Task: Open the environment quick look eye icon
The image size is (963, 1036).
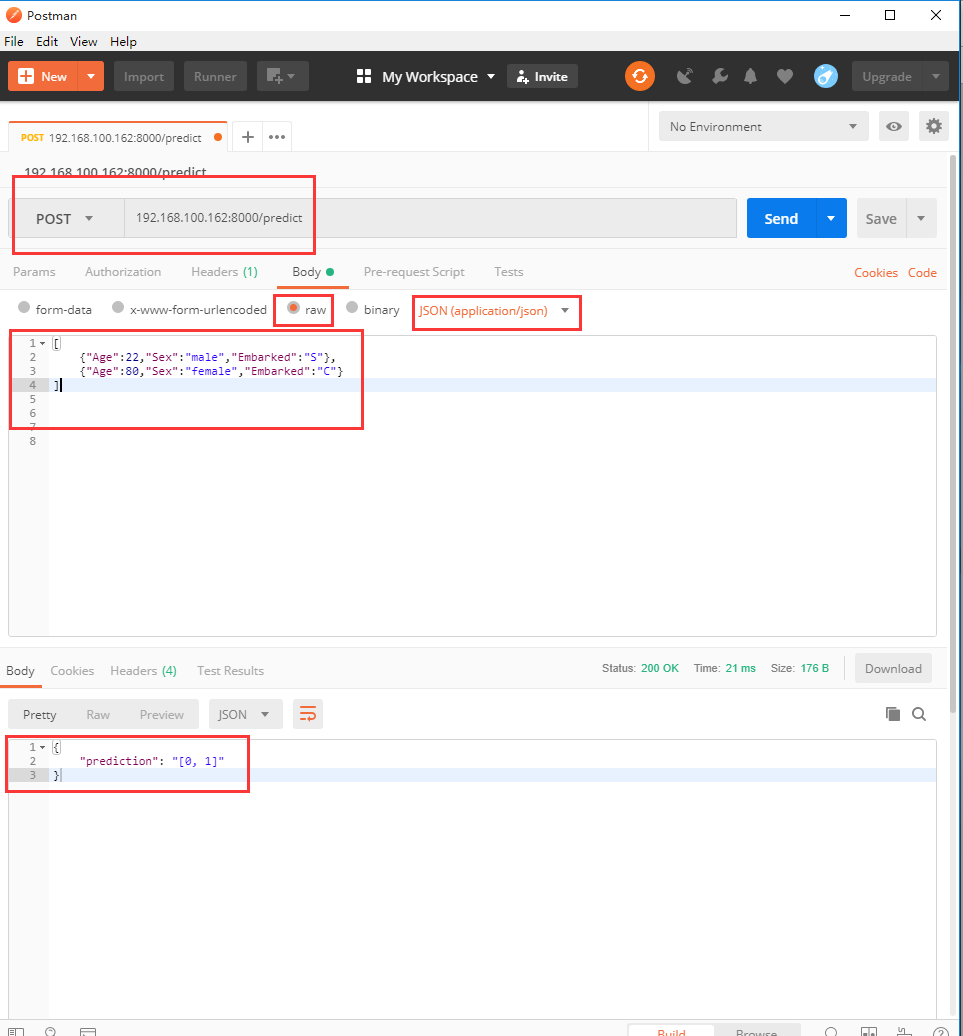Action: [x=894, y=126]
